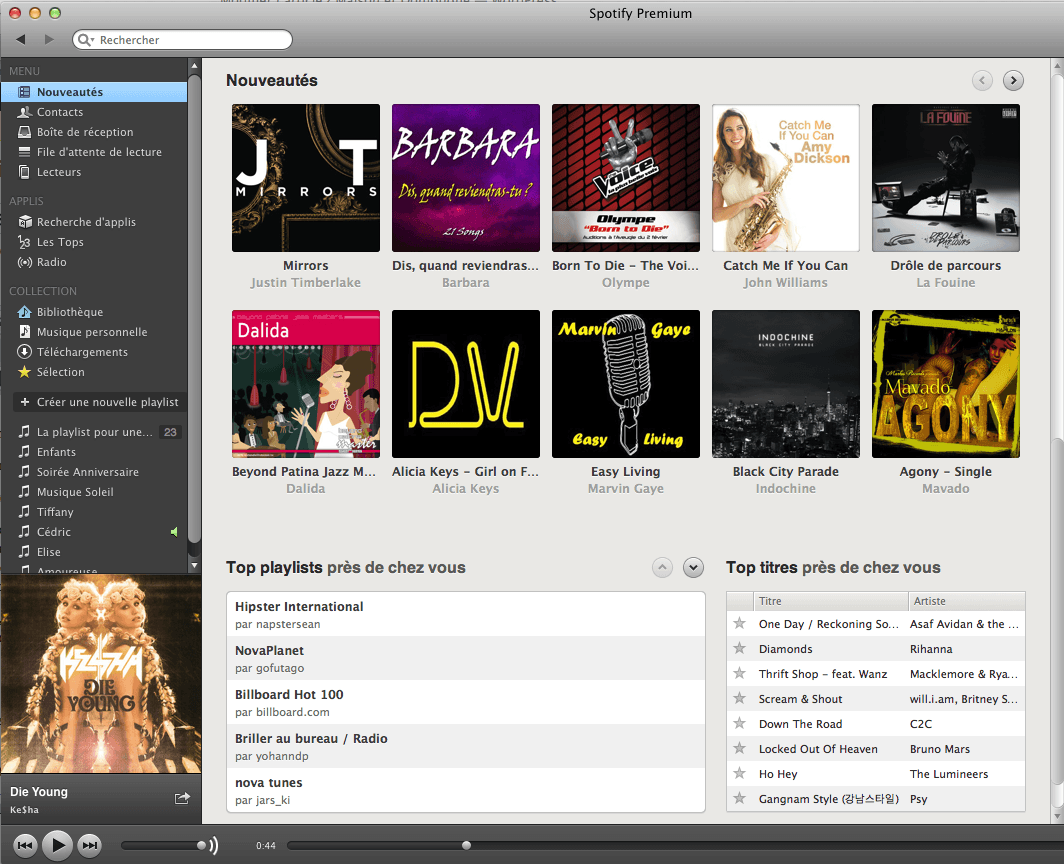The height and width of the screenshot is (864, 1064).
Task: Click the Bibliothèque house icon
Action: click(x=24, y=312)
